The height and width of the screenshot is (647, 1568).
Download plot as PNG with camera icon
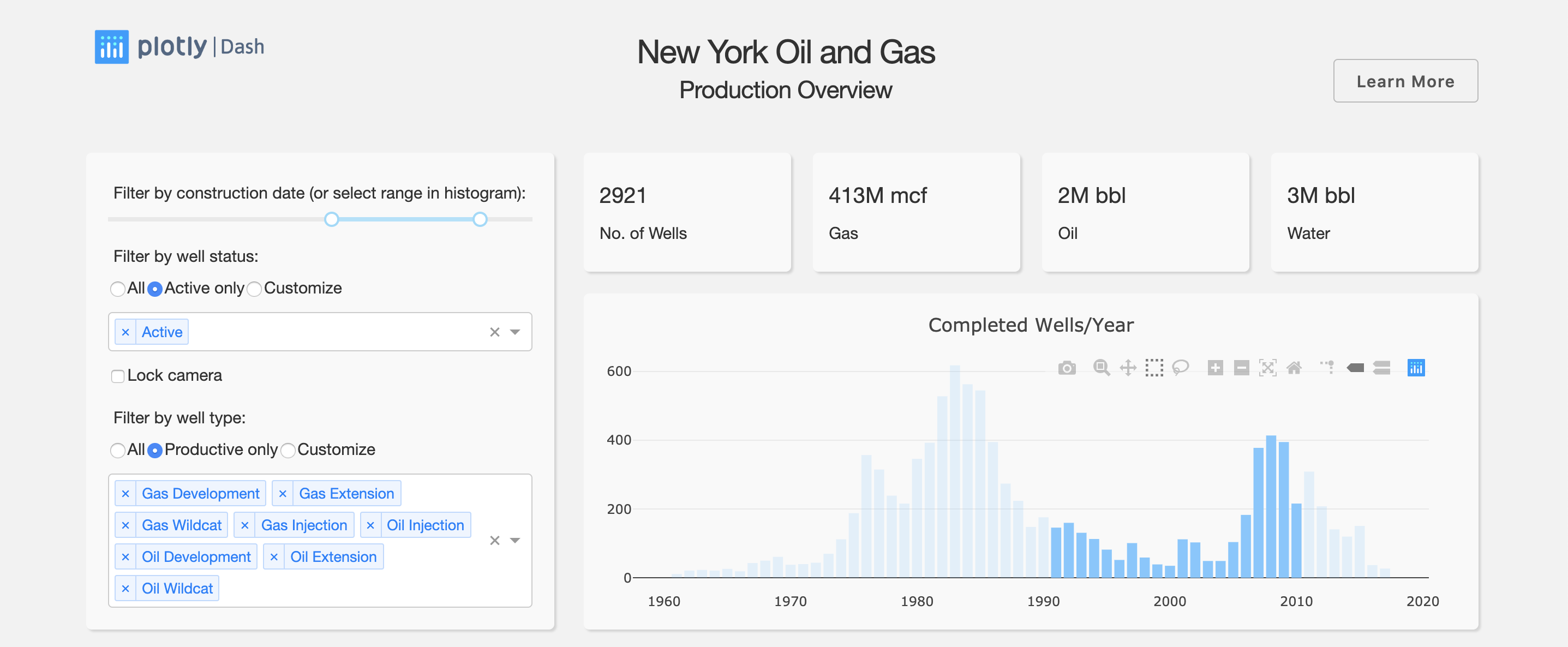(1067, 368)
